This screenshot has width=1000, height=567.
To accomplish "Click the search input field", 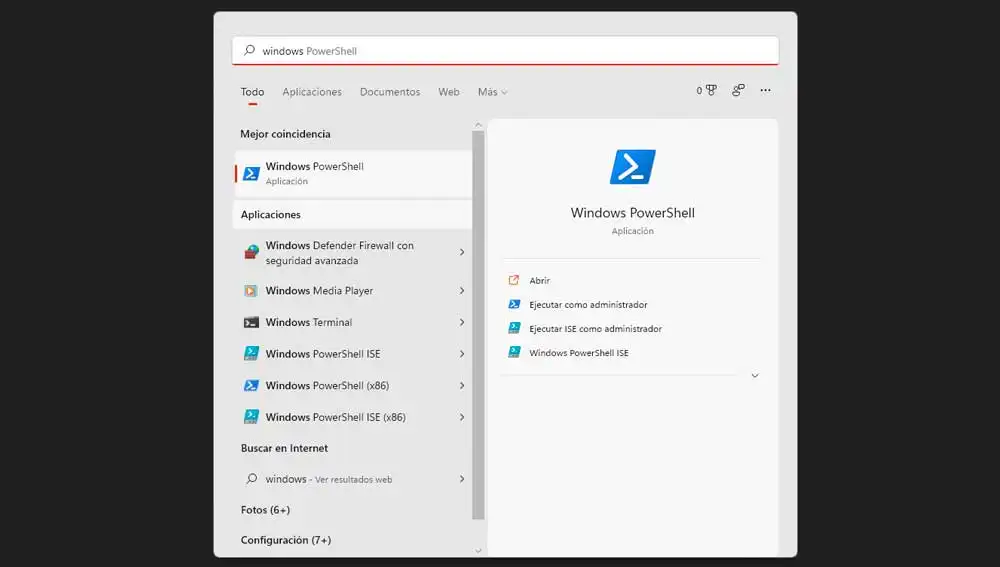I will click(x=505, y=50).
